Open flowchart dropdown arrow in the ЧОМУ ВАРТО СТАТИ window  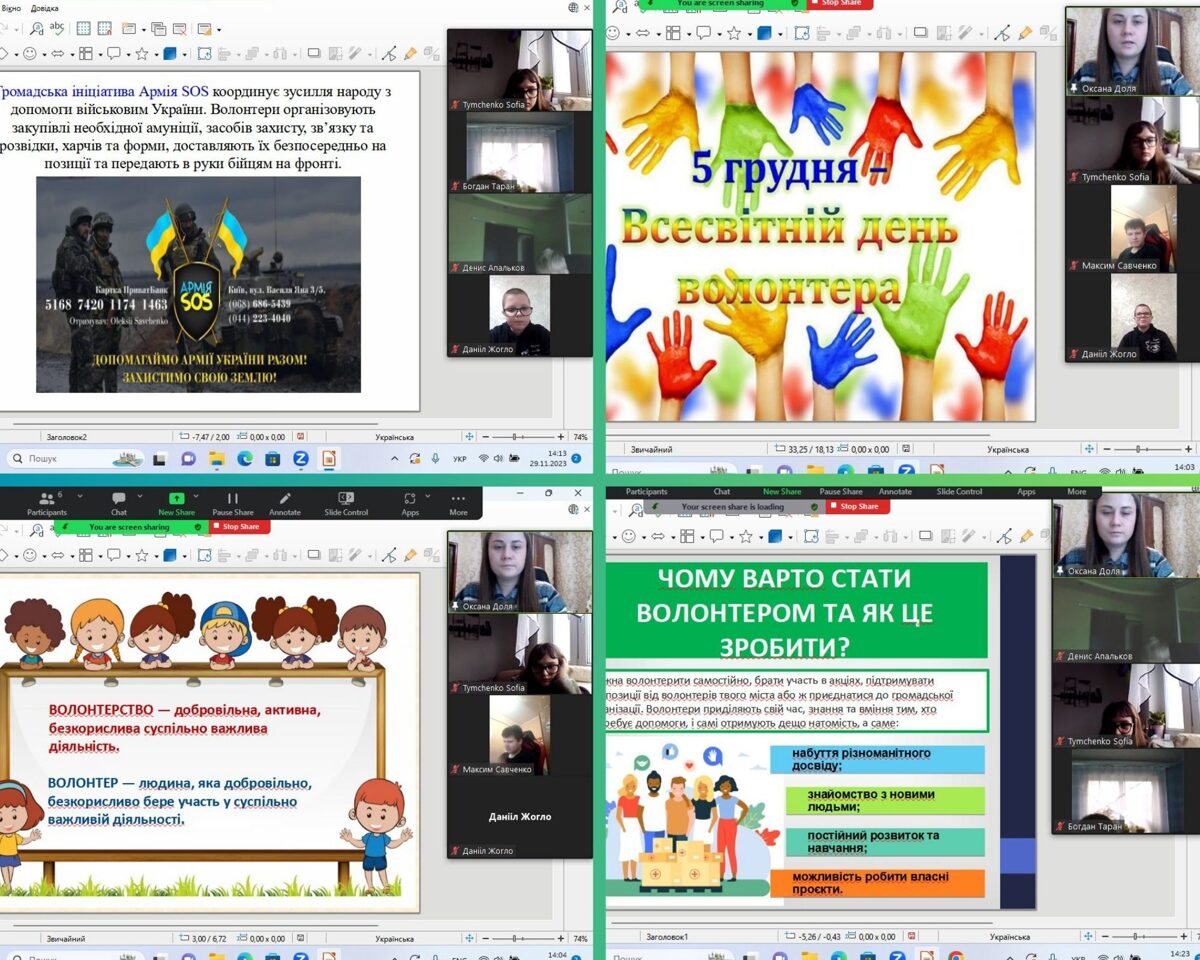pyautogui.click(x=702, y=537)
